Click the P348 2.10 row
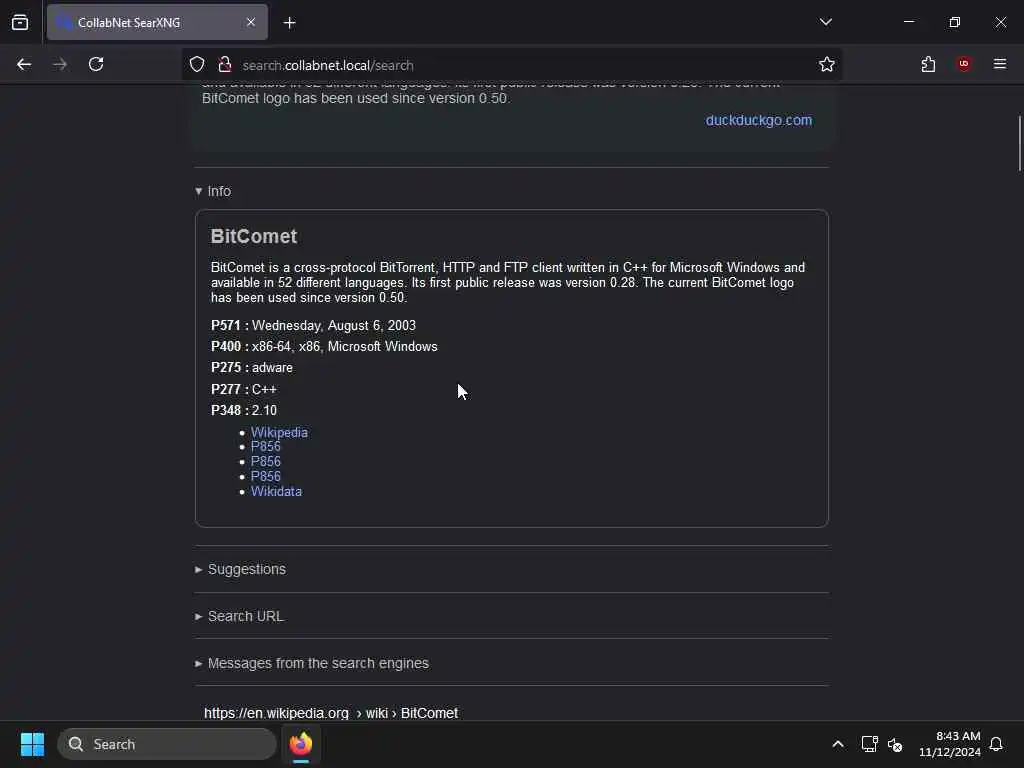The height and width of the screenshot is (768, 1024). (244, 410)
